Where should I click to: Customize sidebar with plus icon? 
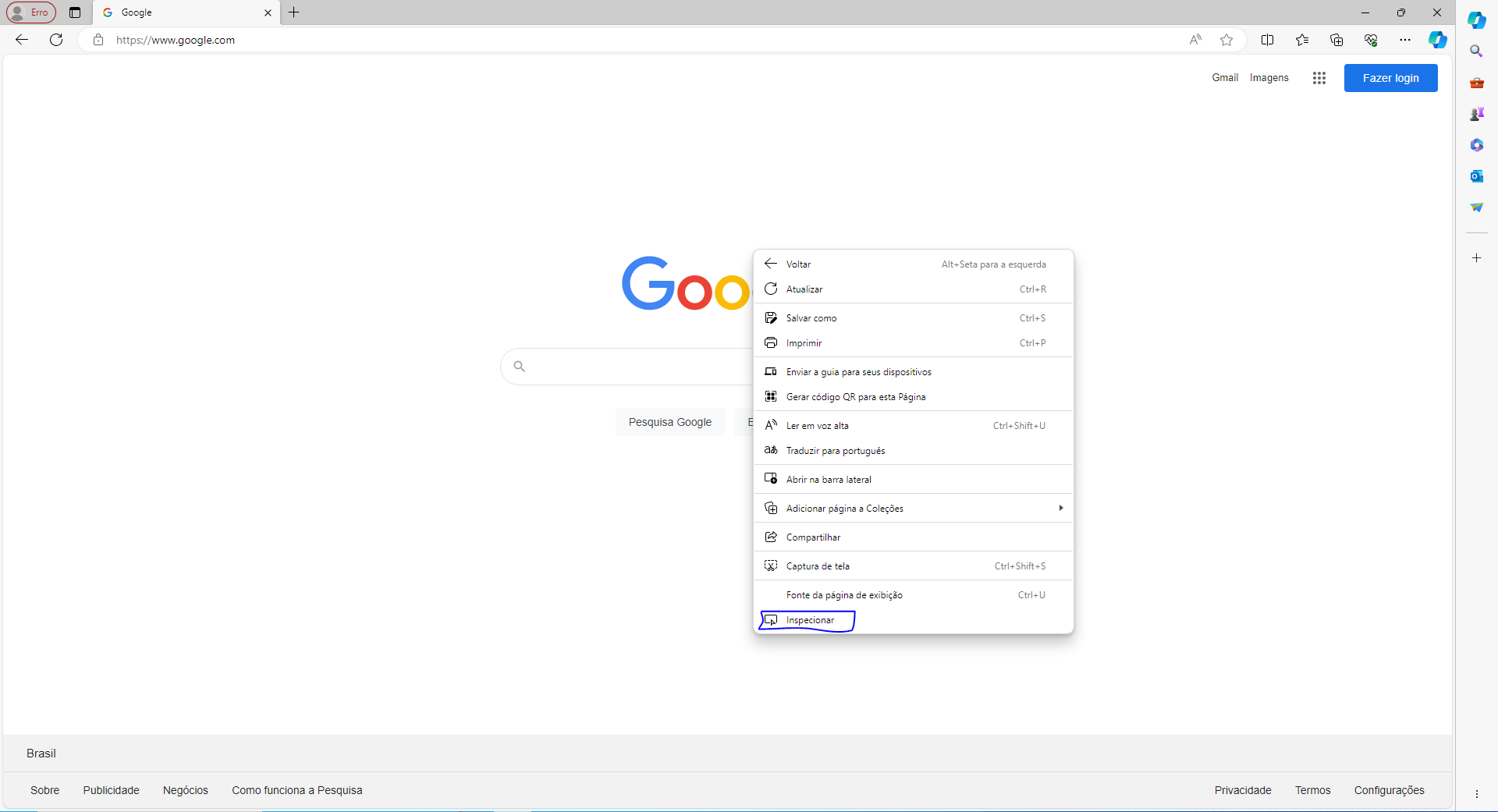[1476, 258]
